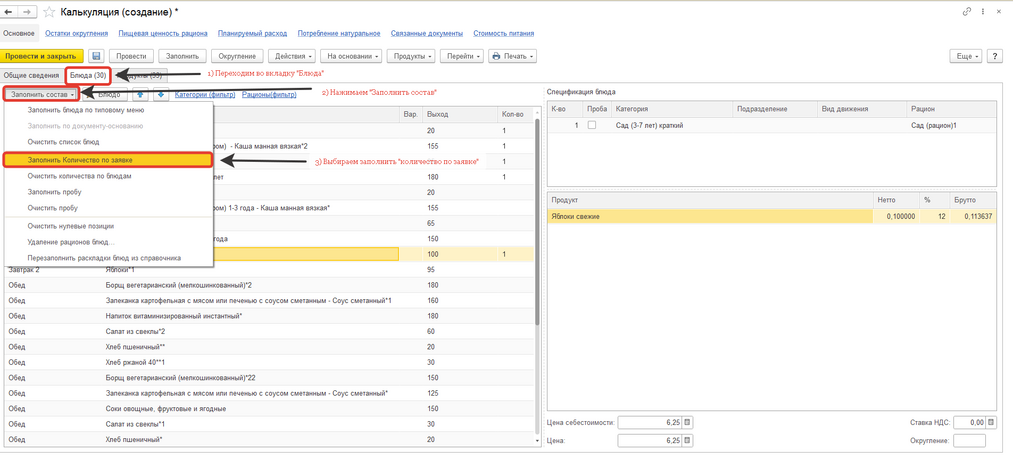Click the Округление input field
Viewport: 1013px width, 459px height.
point(969,441)
